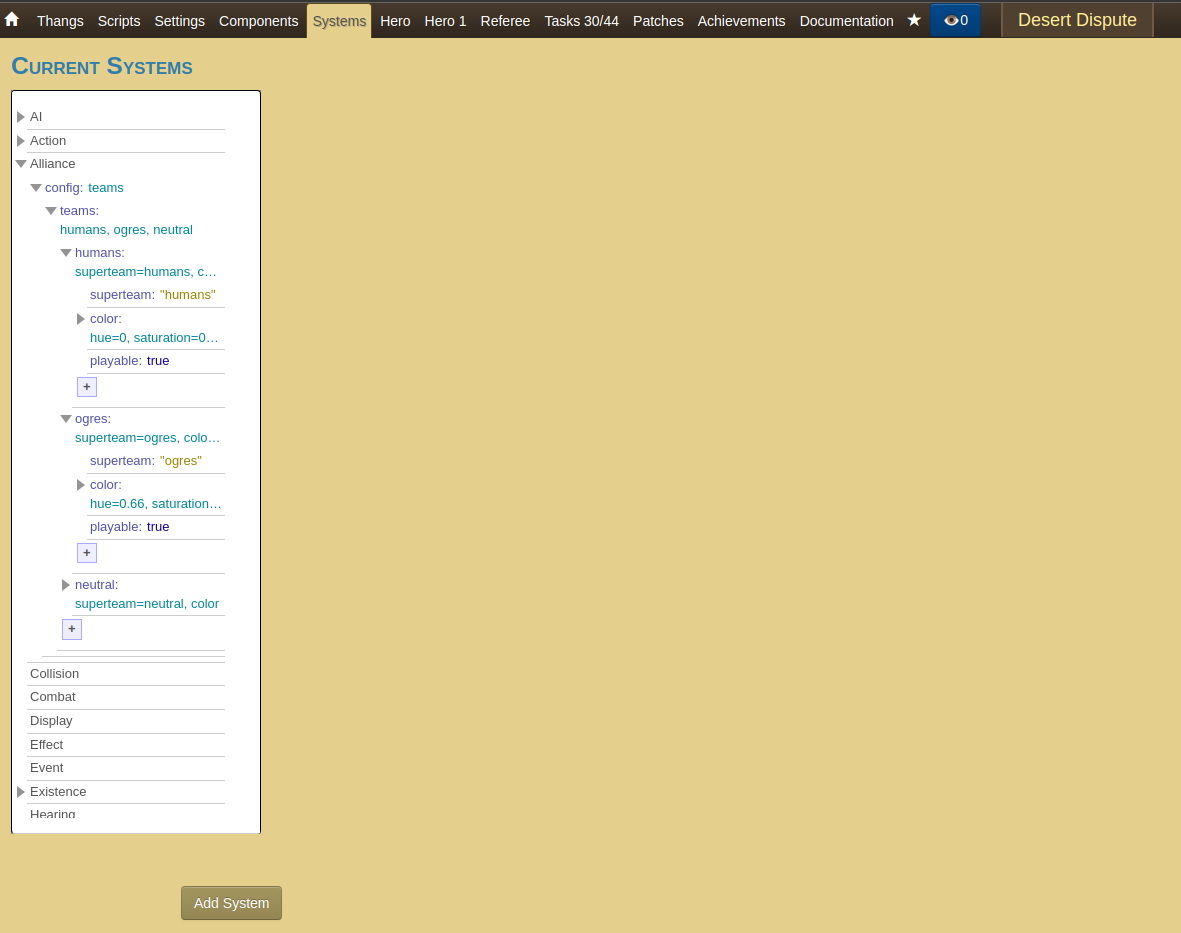Expand the Action system node
The height and width of the screenshot is (933, 1181).
coord(21,141)
